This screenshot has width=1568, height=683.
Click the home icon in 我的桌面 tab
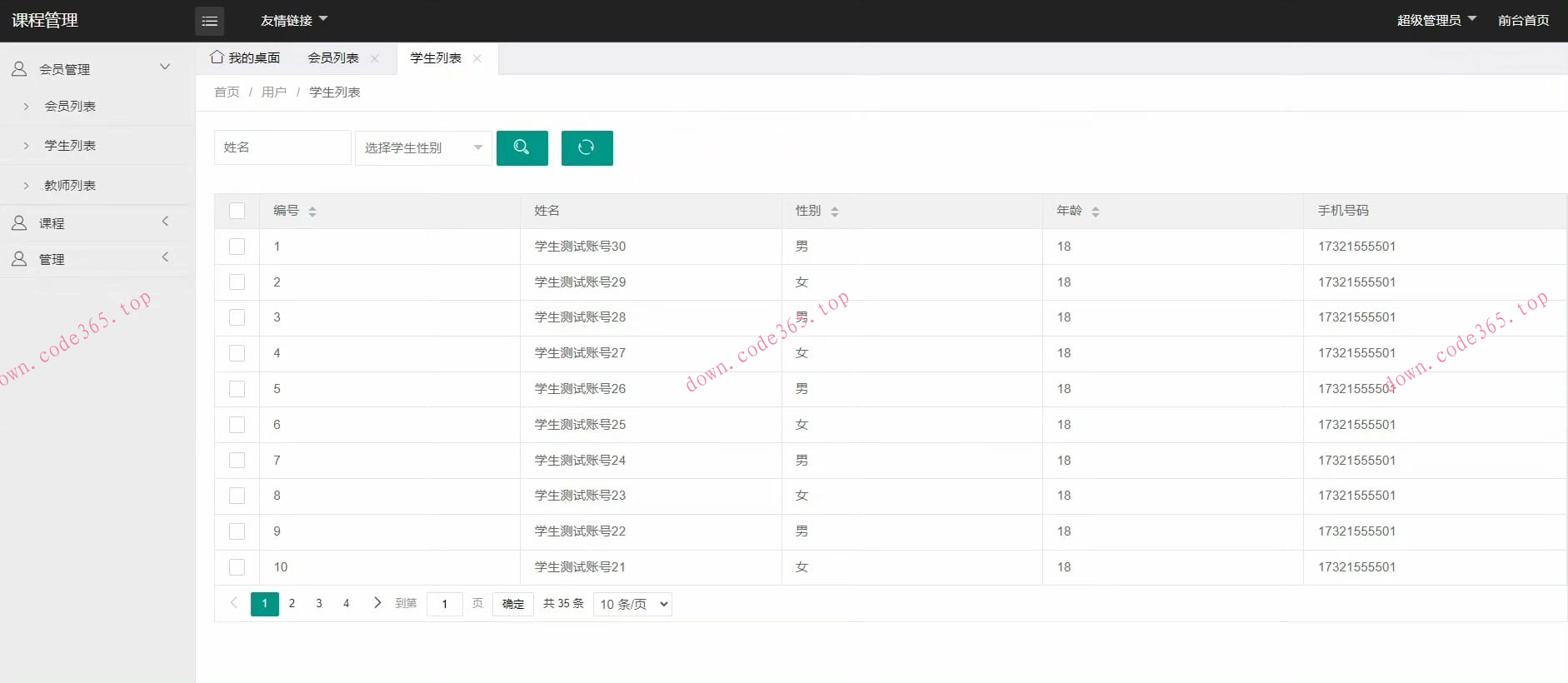click(217, 57)
